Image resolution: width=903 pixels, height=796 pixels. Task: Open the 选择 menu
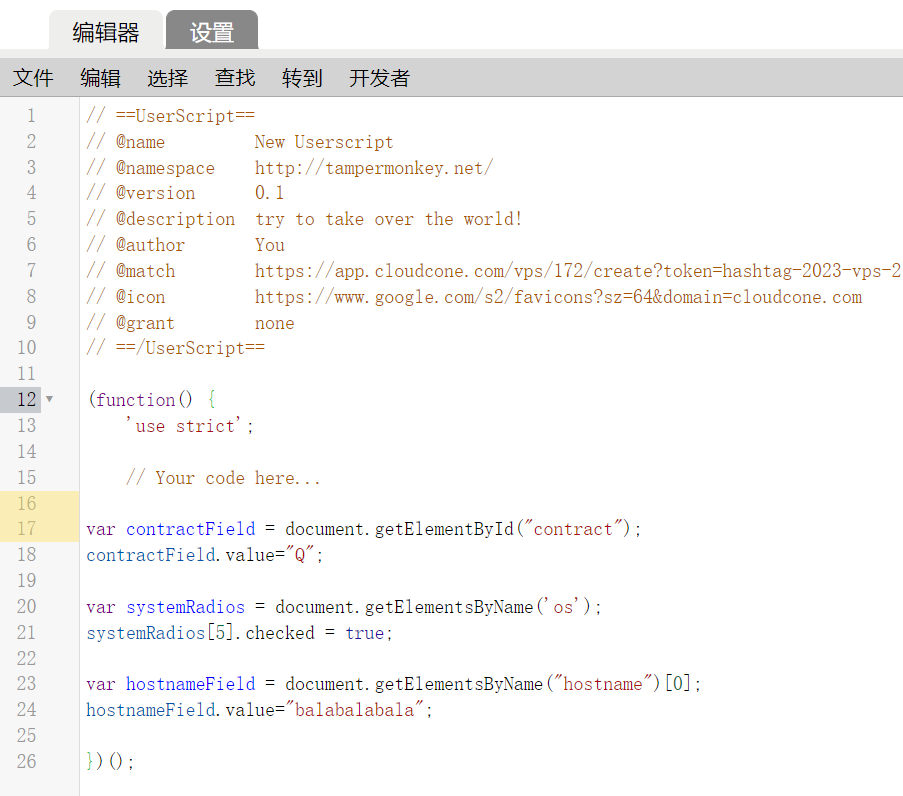pos(167,78)
